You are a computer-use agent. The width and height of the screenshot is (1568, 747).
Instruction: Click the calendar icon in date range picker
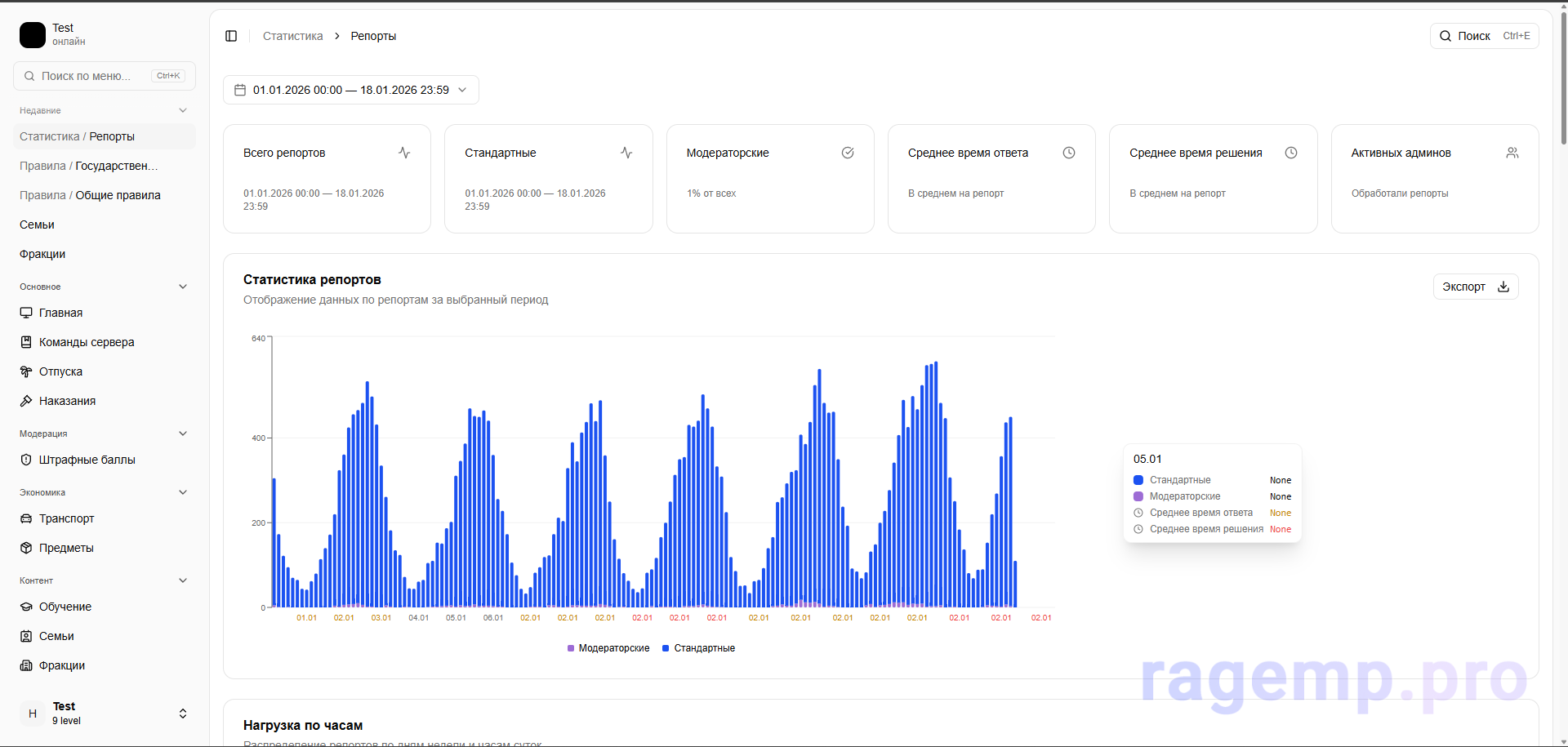point(240,90)
